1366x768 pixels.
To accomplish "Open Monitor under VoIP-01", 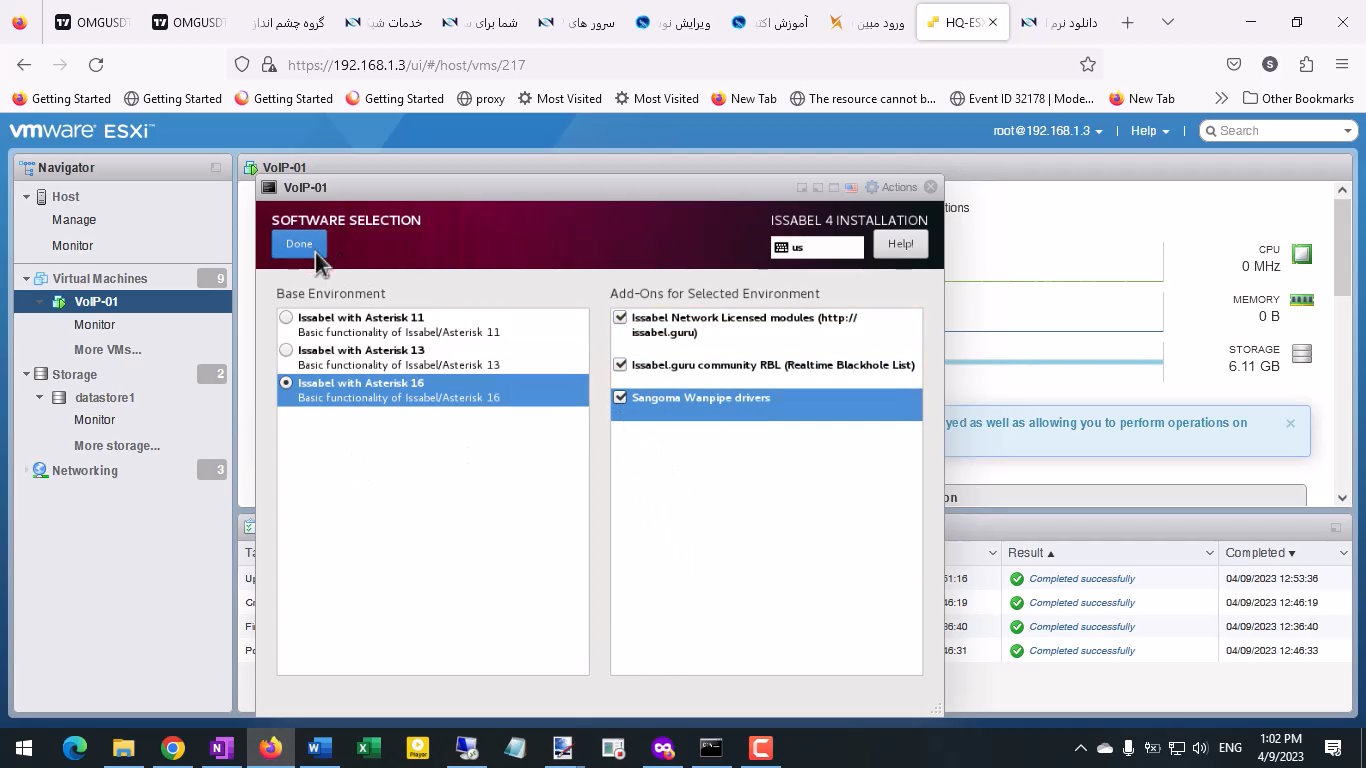I will click(x=94, y=325).
